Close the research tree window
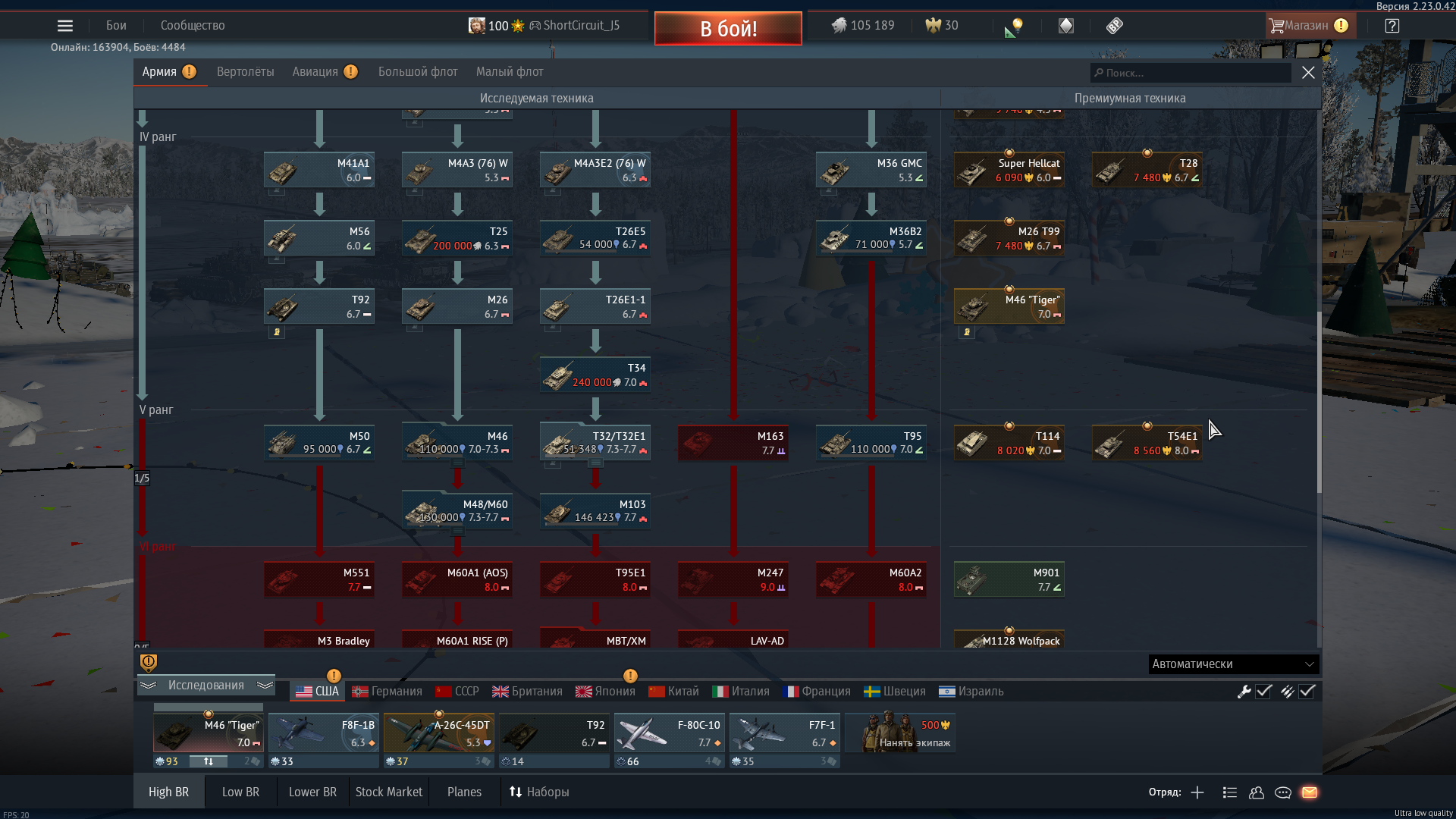 1308,73
